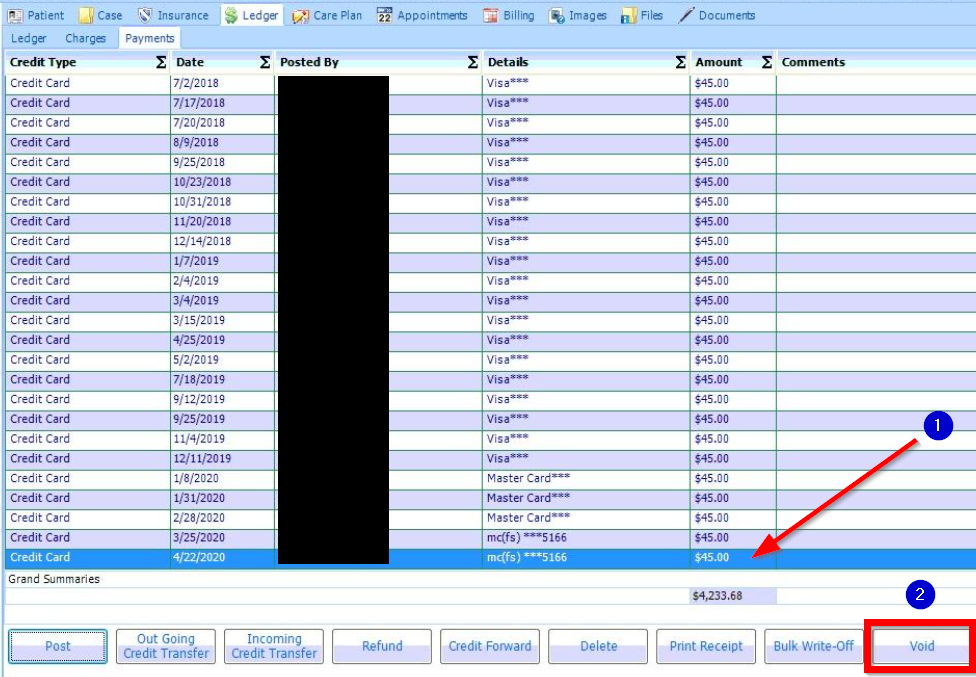Select the Payments sub-tab

click(x=149, y=38)
